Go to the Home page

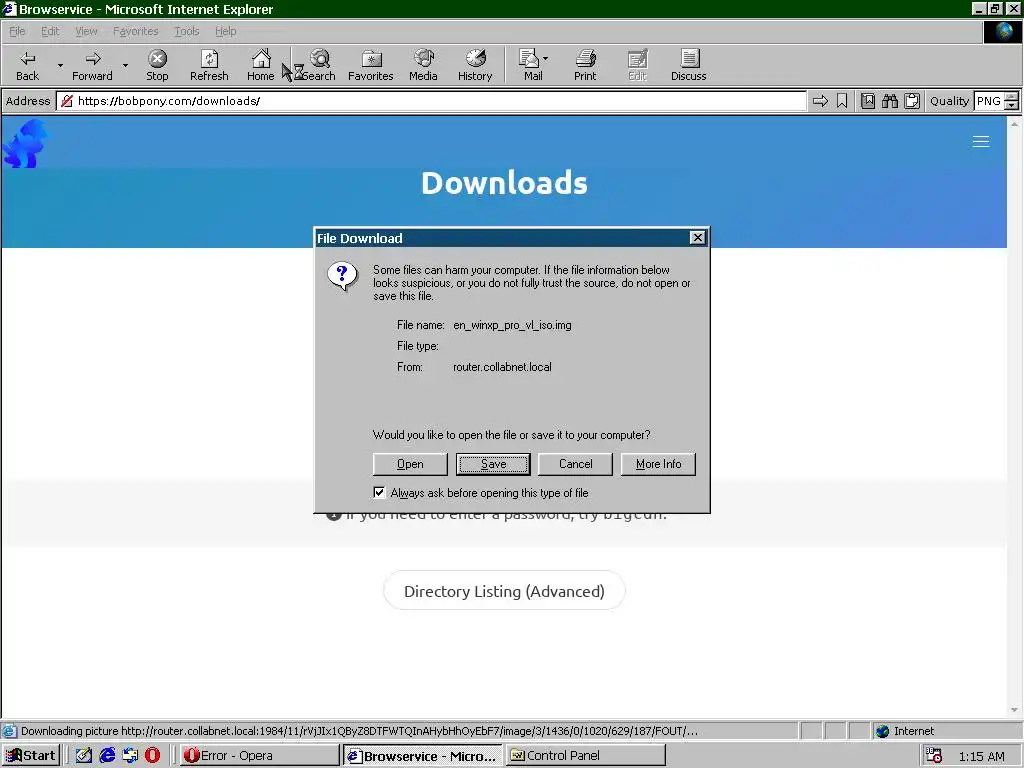pyautogui.click(x=261, y=65)
